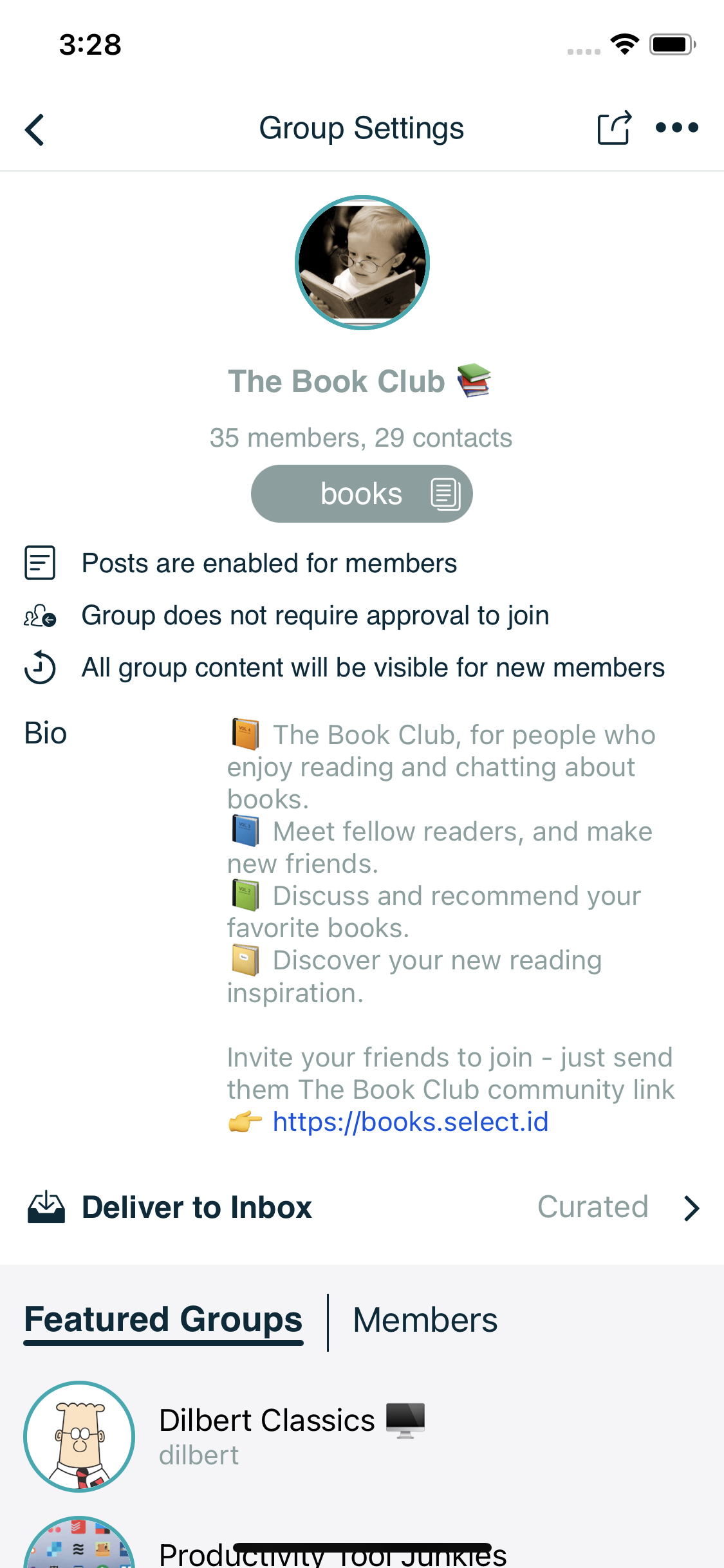Screen dimensions: 724x1568
Task: Tap the content history clock icon
Action: (x=40, y=667)
